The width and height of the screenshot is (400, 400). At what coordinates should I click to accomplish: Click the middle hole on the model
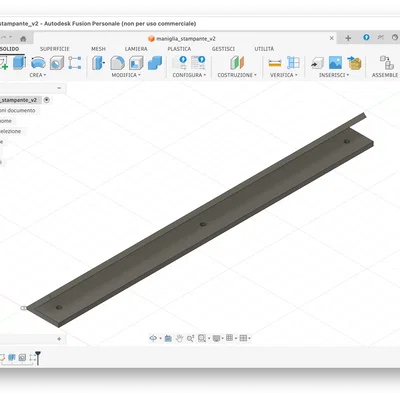(x=203, y=224)
